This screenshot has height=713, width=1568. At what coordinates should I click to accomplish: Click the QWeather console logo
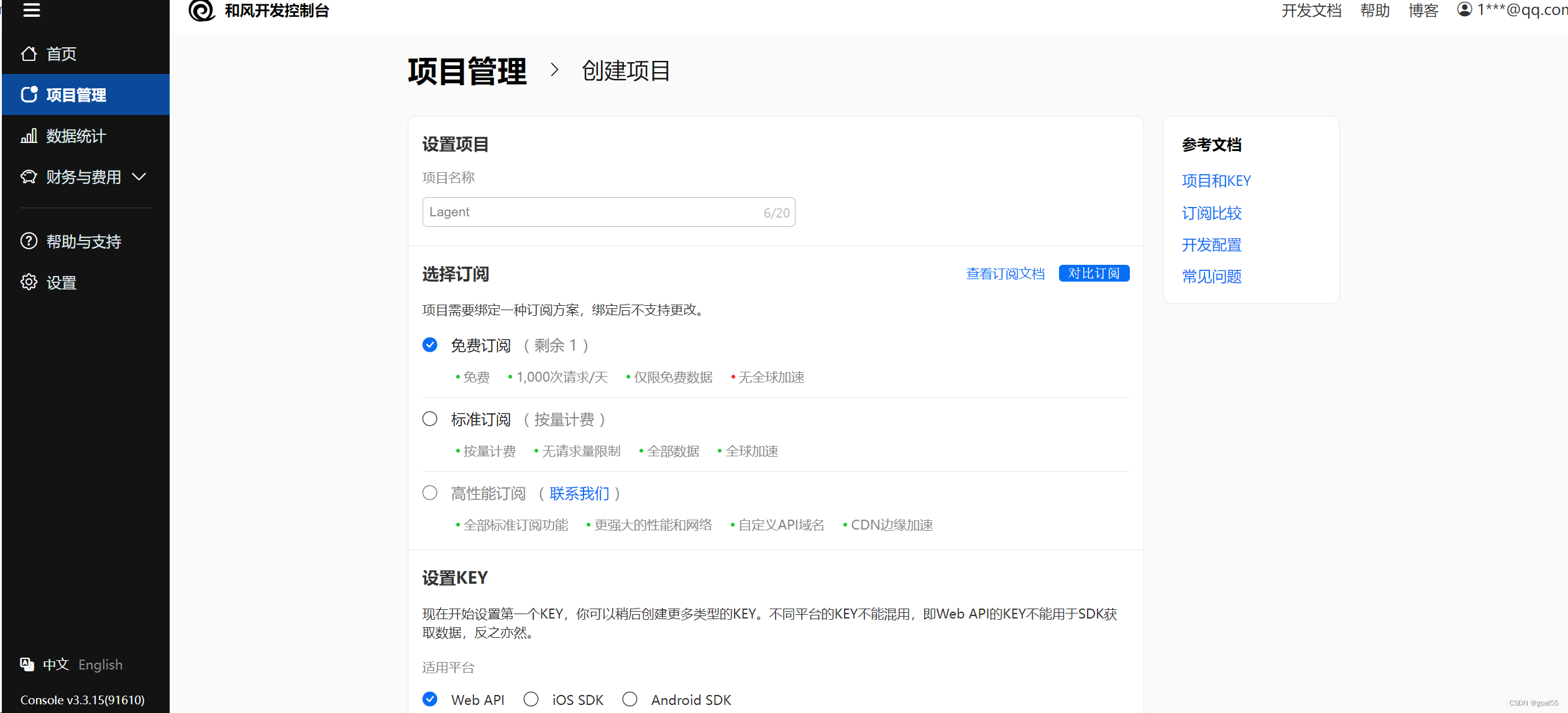[201, 11]
